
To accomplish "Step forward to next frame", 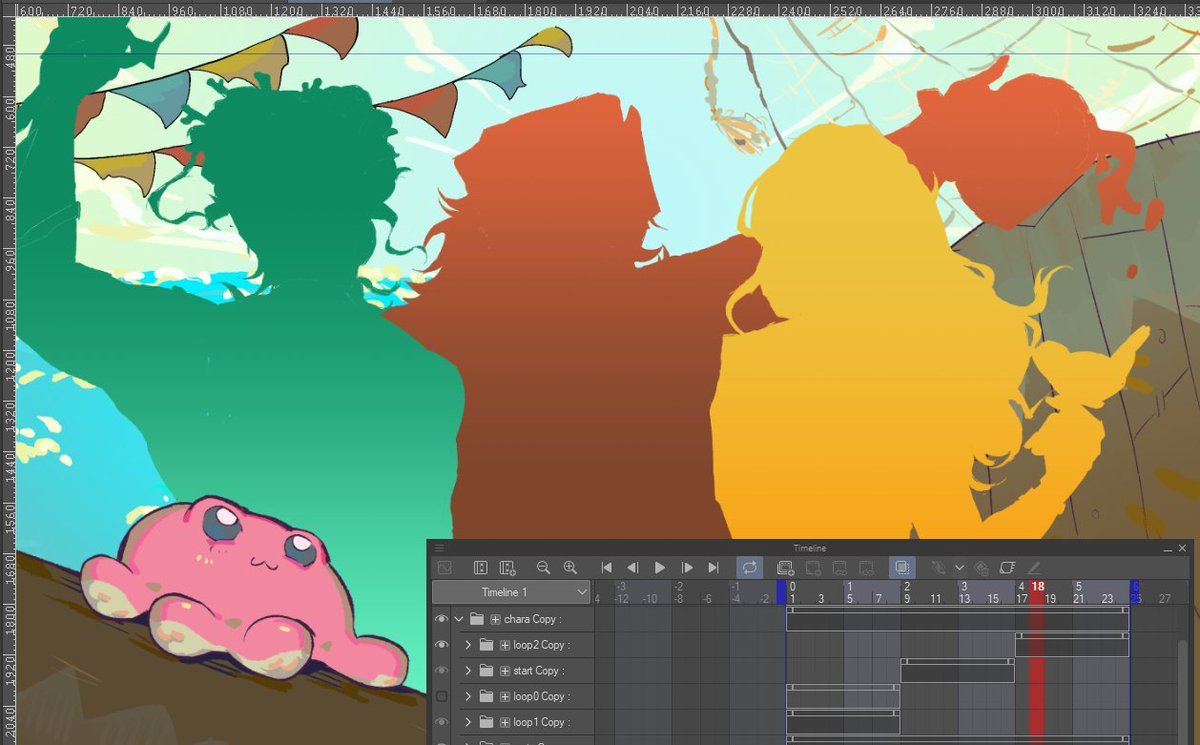I will point(687,567).
